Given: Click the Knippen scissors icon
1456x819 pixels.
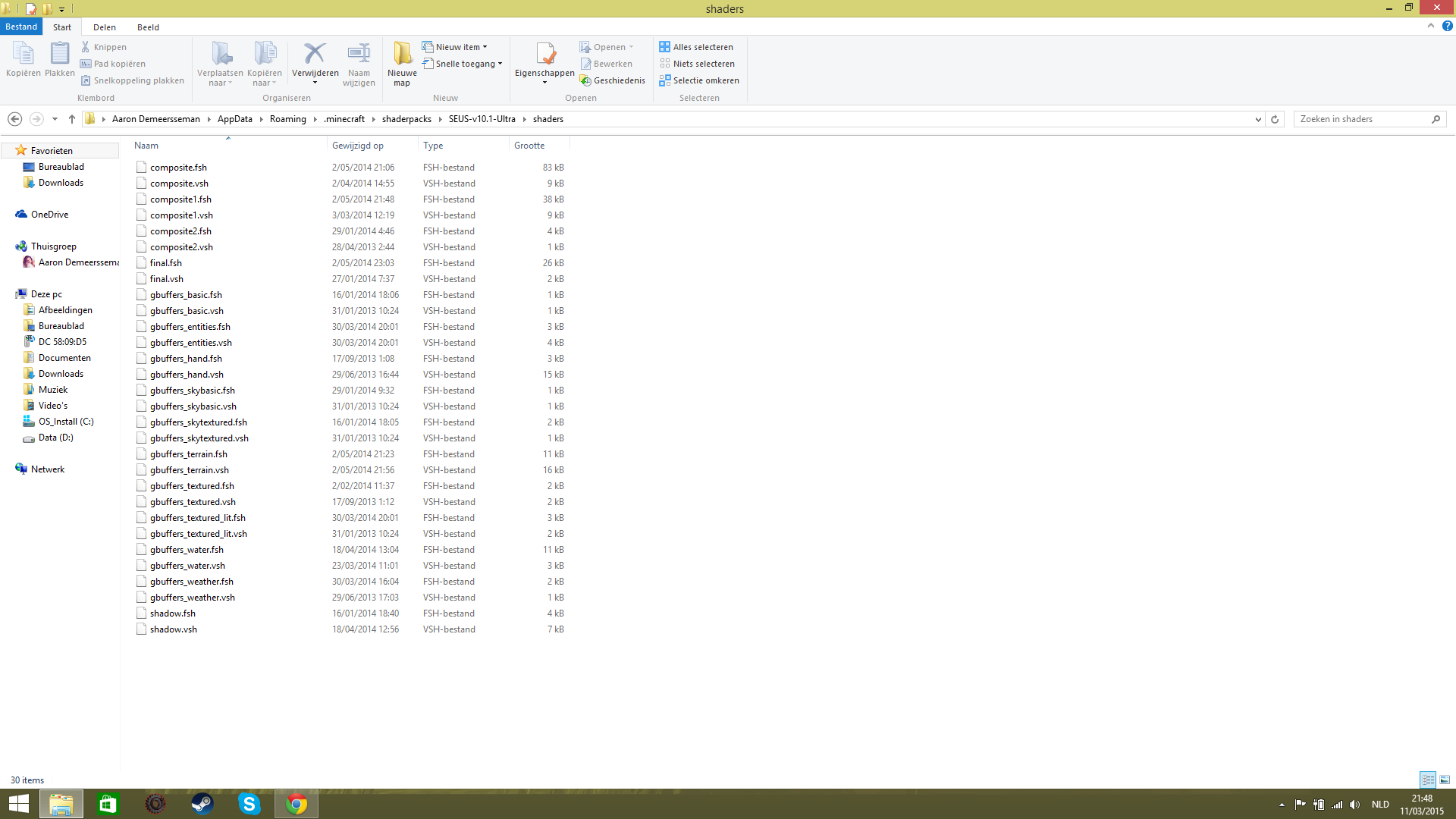Looking at the screenshot, I should 86,47.
